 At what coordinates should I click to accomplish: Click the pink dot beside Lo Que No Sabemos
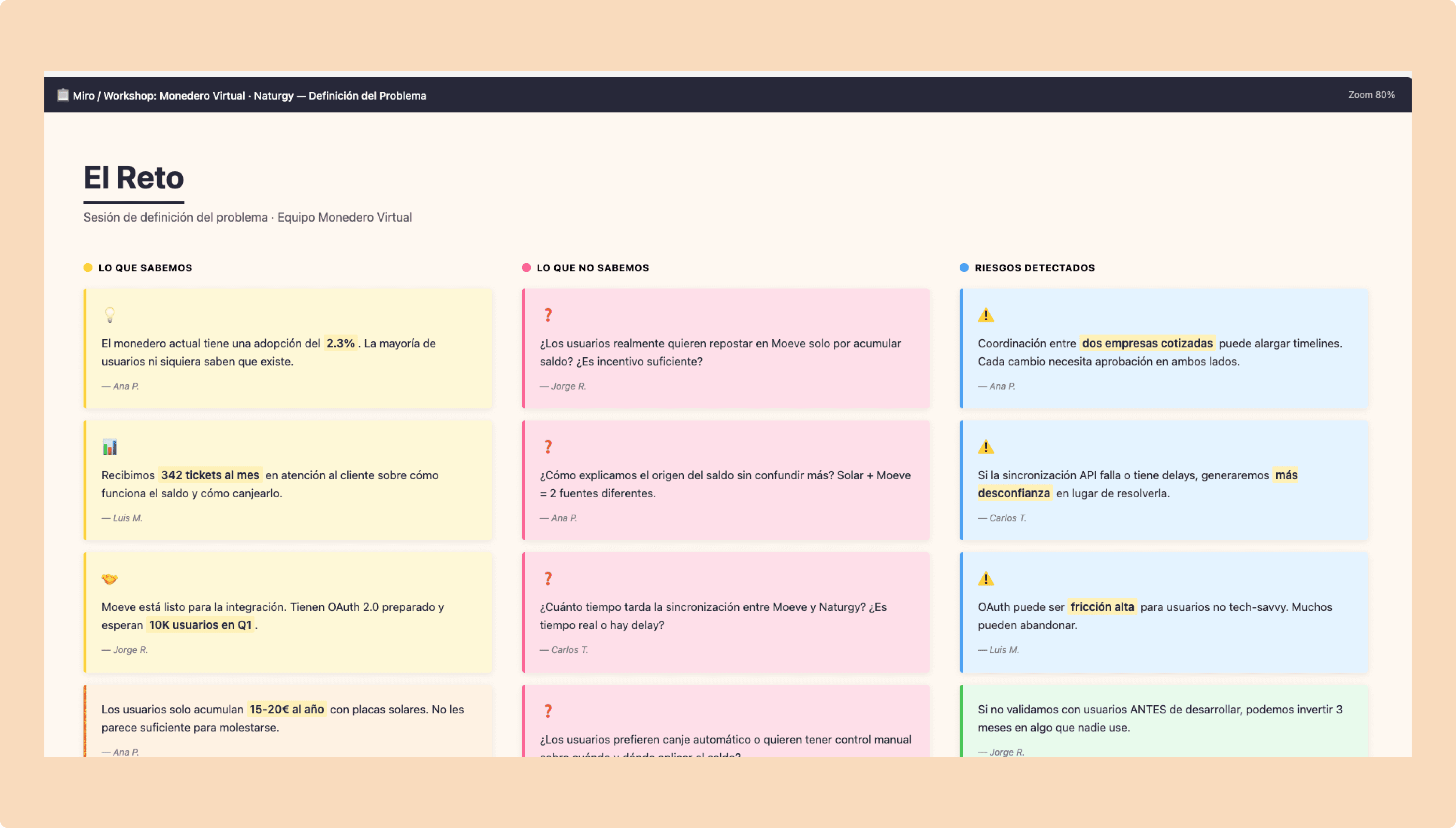[526, 268]
